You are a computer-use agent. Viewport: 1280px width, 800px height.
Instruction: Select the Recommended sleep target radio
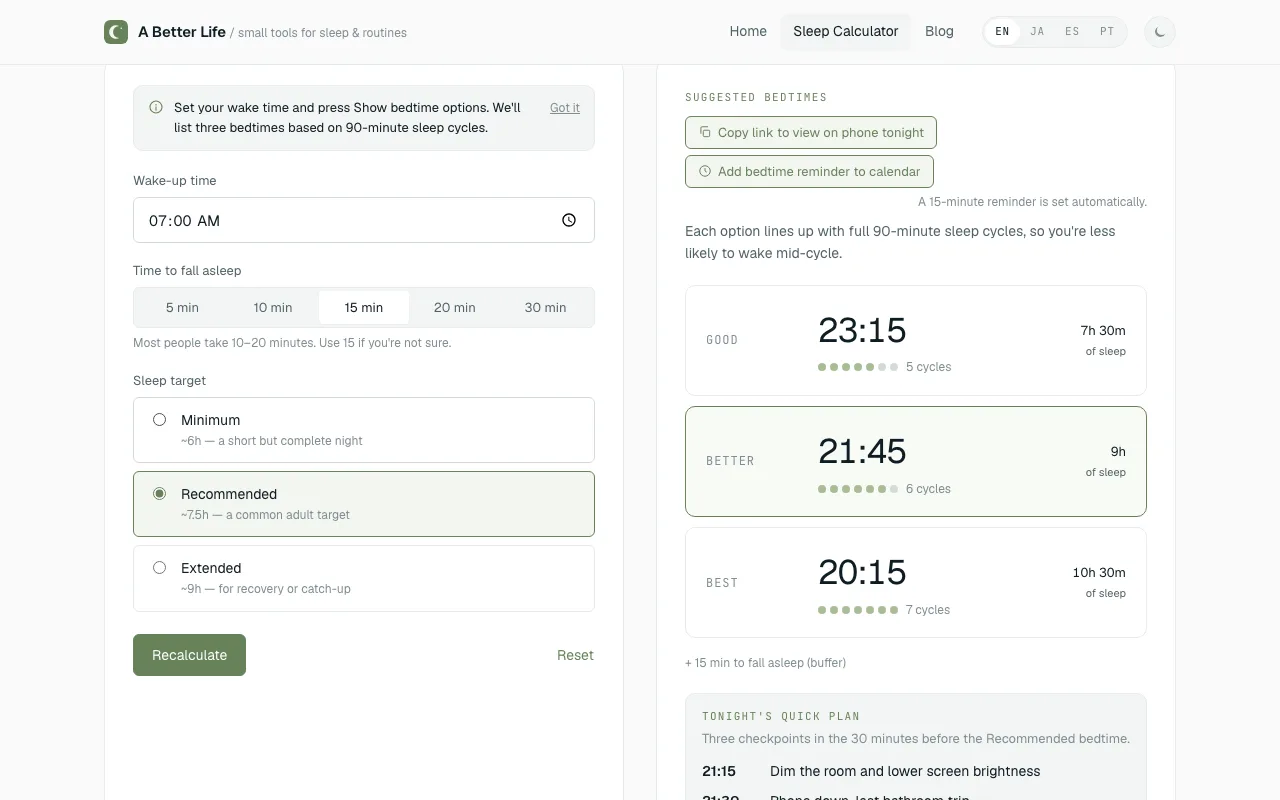159,494
